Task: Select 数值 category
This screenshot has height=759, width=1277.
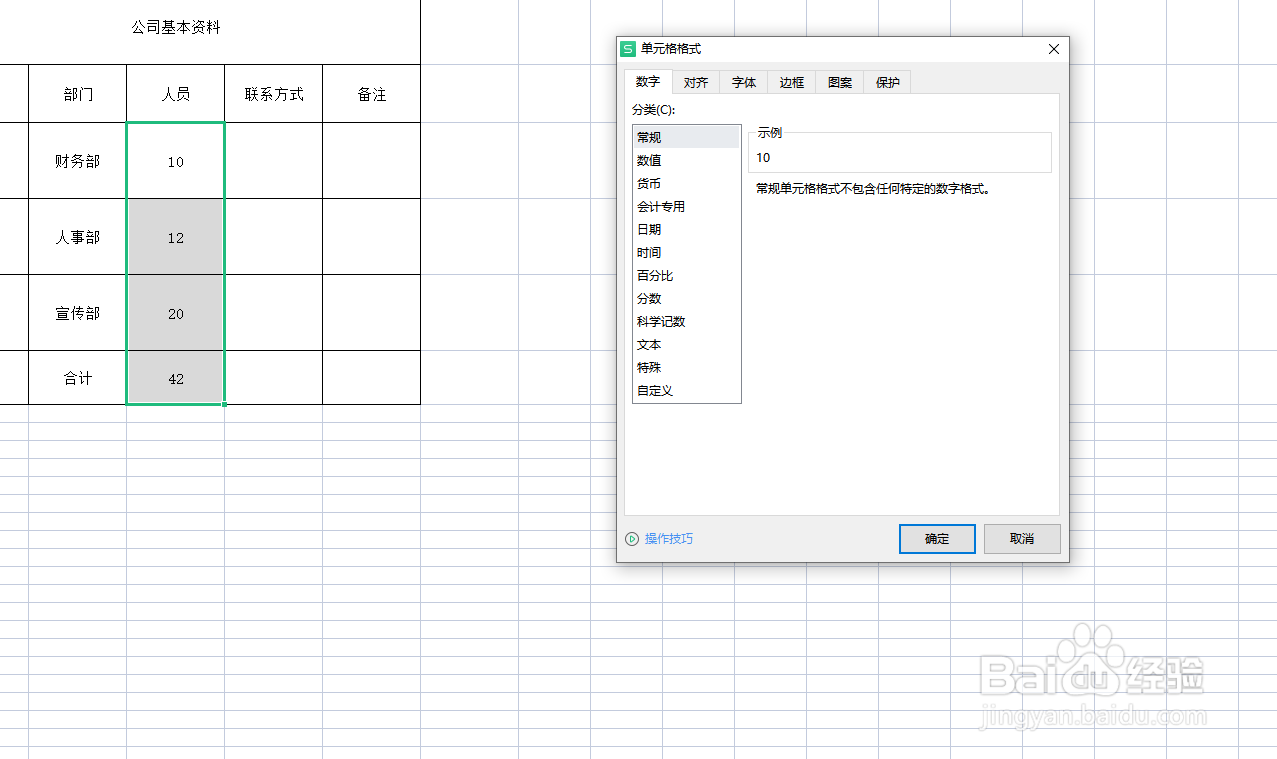Action: pos(686,160)
